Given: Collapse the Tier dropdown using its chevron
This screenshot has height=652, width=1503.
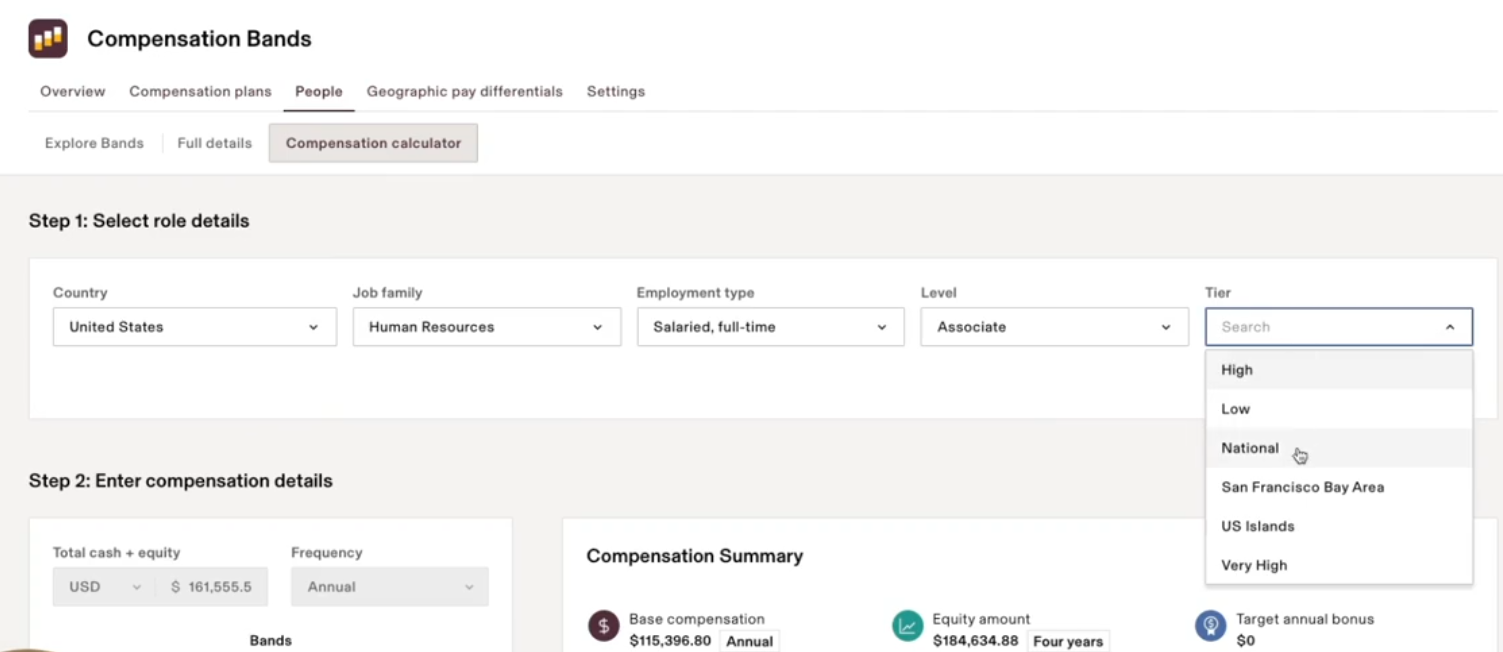Looking at the screenshot, I should [1449, 327].
